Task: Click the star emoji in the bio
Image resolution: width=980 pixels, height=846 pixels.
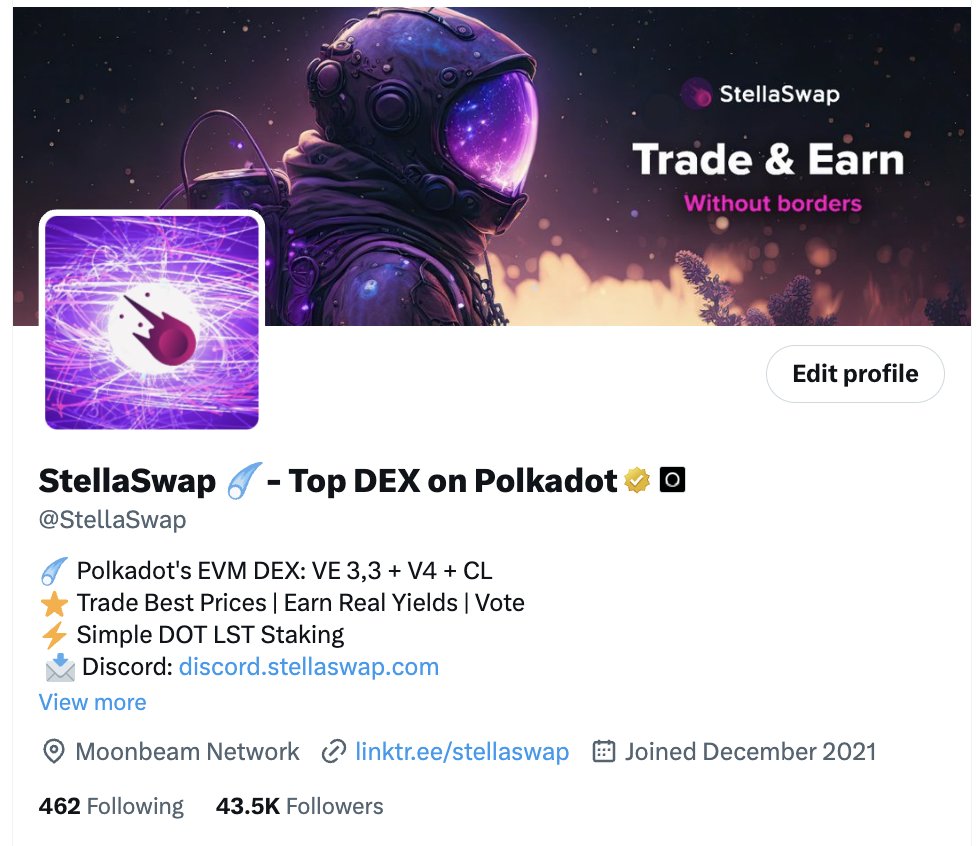Action: 54,604
